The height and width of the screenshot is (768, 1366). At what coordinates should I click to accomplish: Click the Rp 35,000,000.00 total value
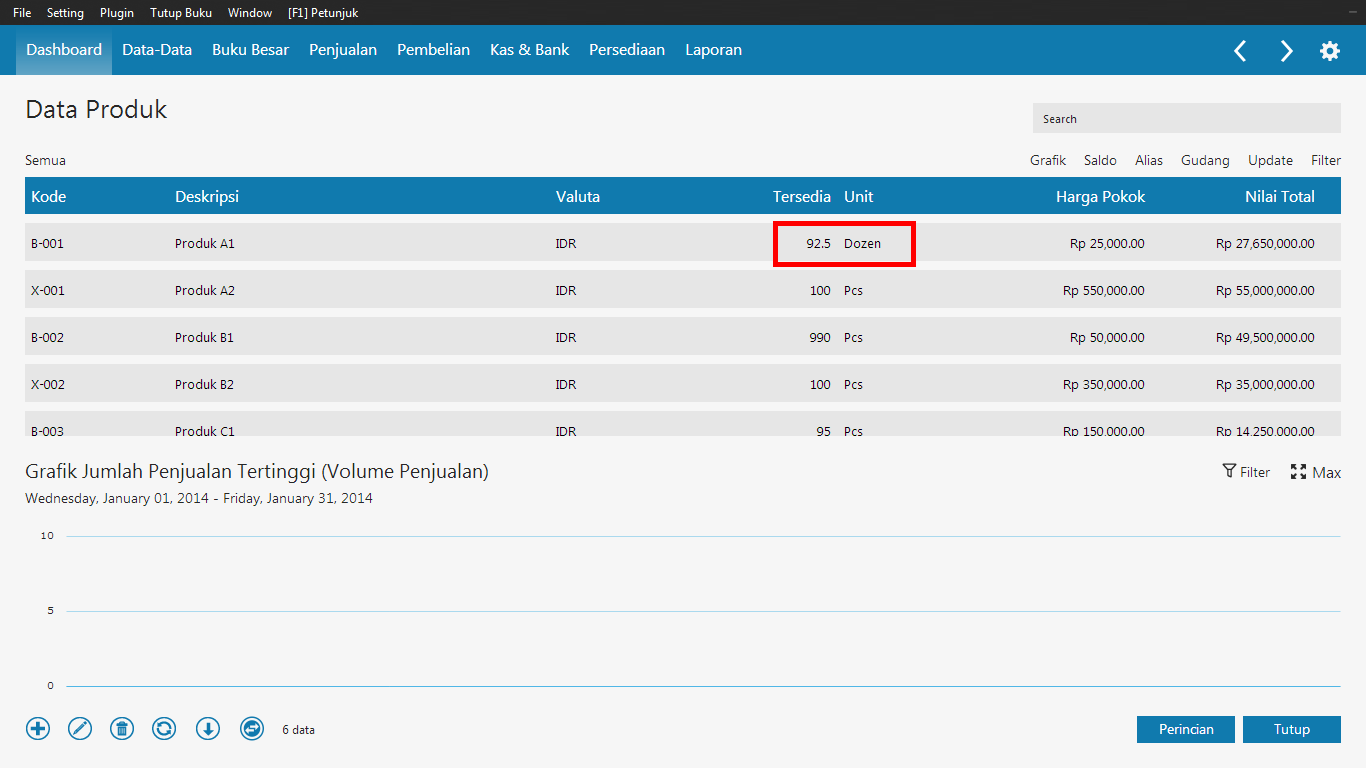click(1265, 384)
